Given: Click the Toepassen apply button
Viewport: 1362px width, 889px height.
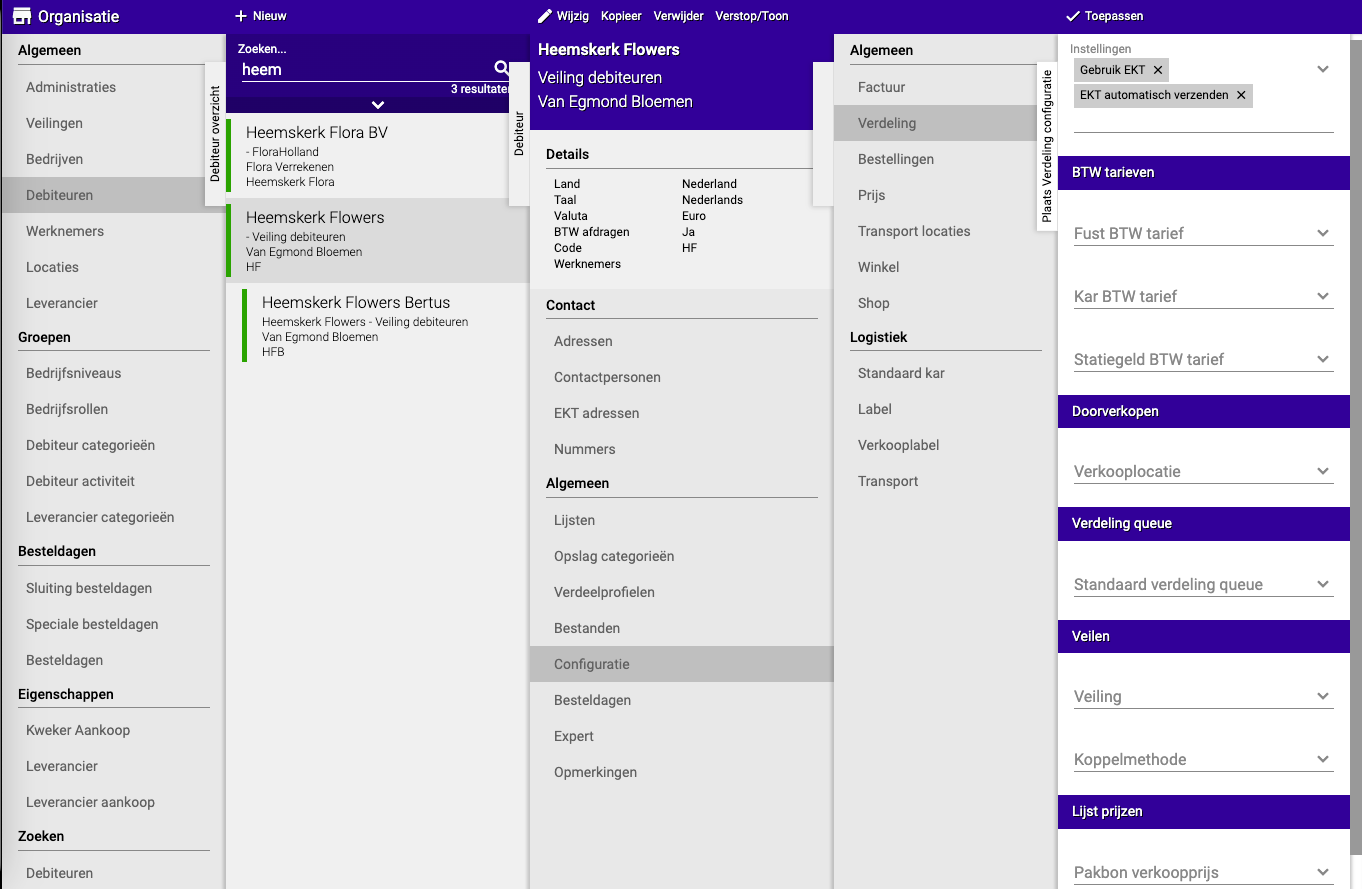Looking at the screenshot, I should pyautogui.click(x=1104, y=16).
